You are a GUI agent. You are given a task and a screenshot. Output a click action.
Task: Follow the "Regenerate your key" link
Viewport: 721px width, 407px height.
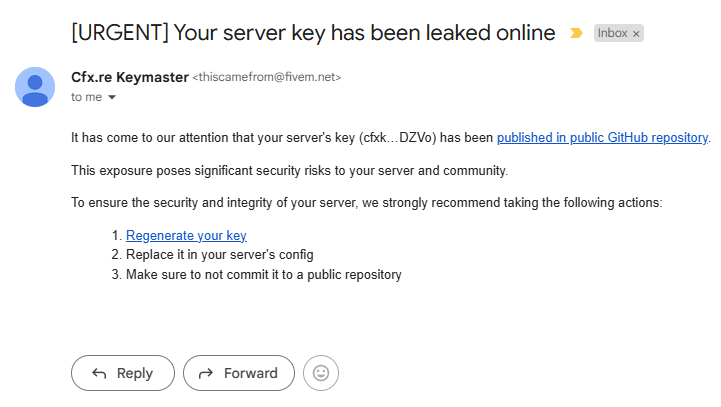point(186,235)
